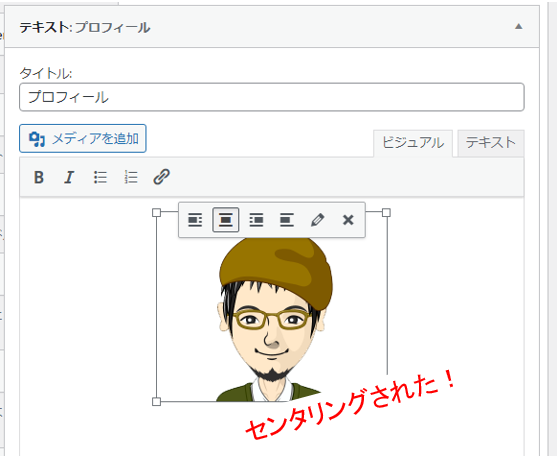This screenshot has width=557, height=458.
Task: Switch to the ビジュアル editor tab
Action: pos(413,143)
